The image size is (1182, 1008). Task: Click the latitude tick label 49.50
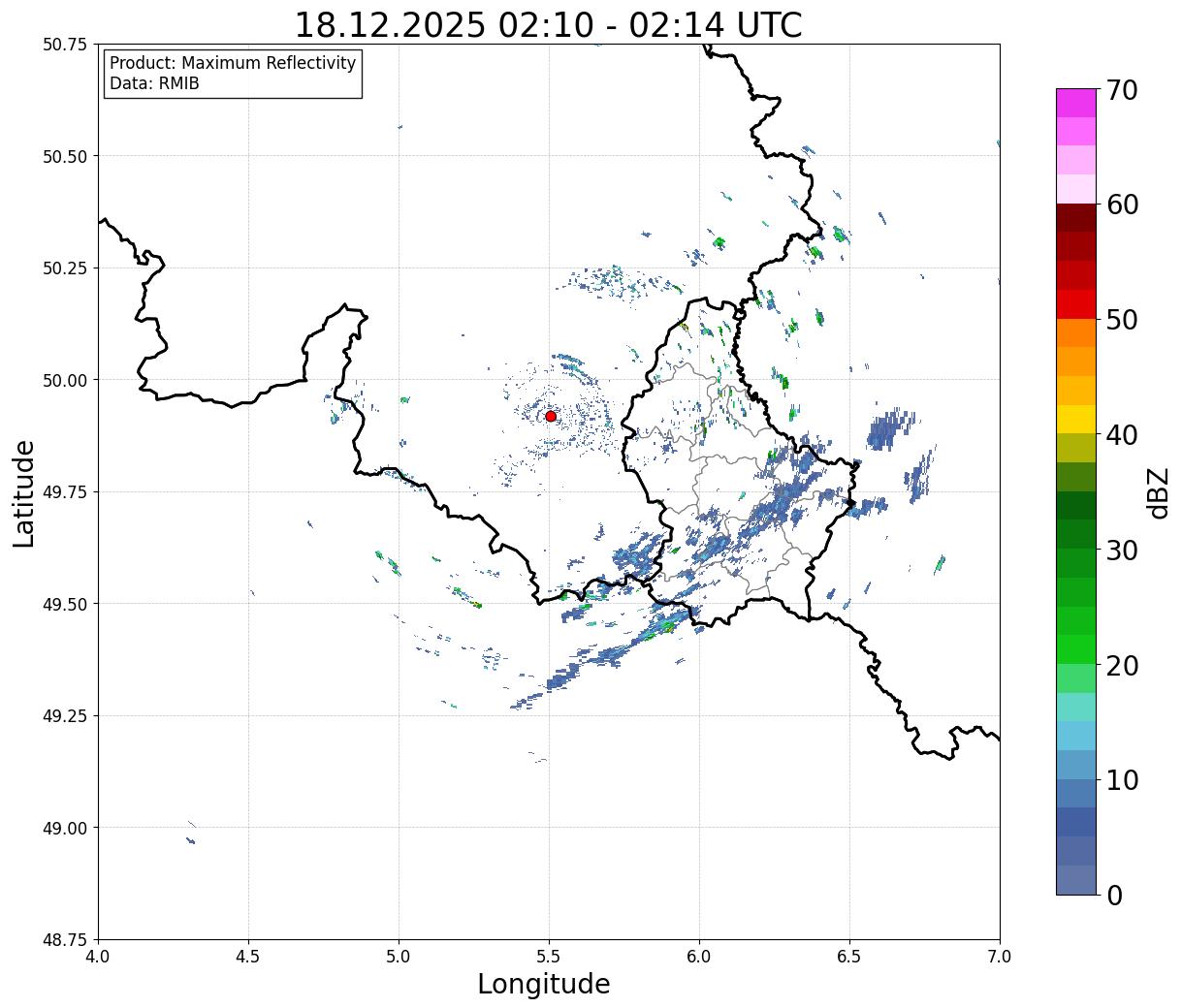[65, 604]
